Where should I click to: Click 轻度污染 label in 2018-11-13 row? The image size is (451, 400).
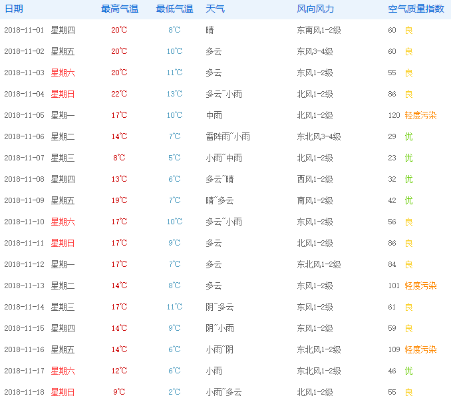[x=420, y=286]
